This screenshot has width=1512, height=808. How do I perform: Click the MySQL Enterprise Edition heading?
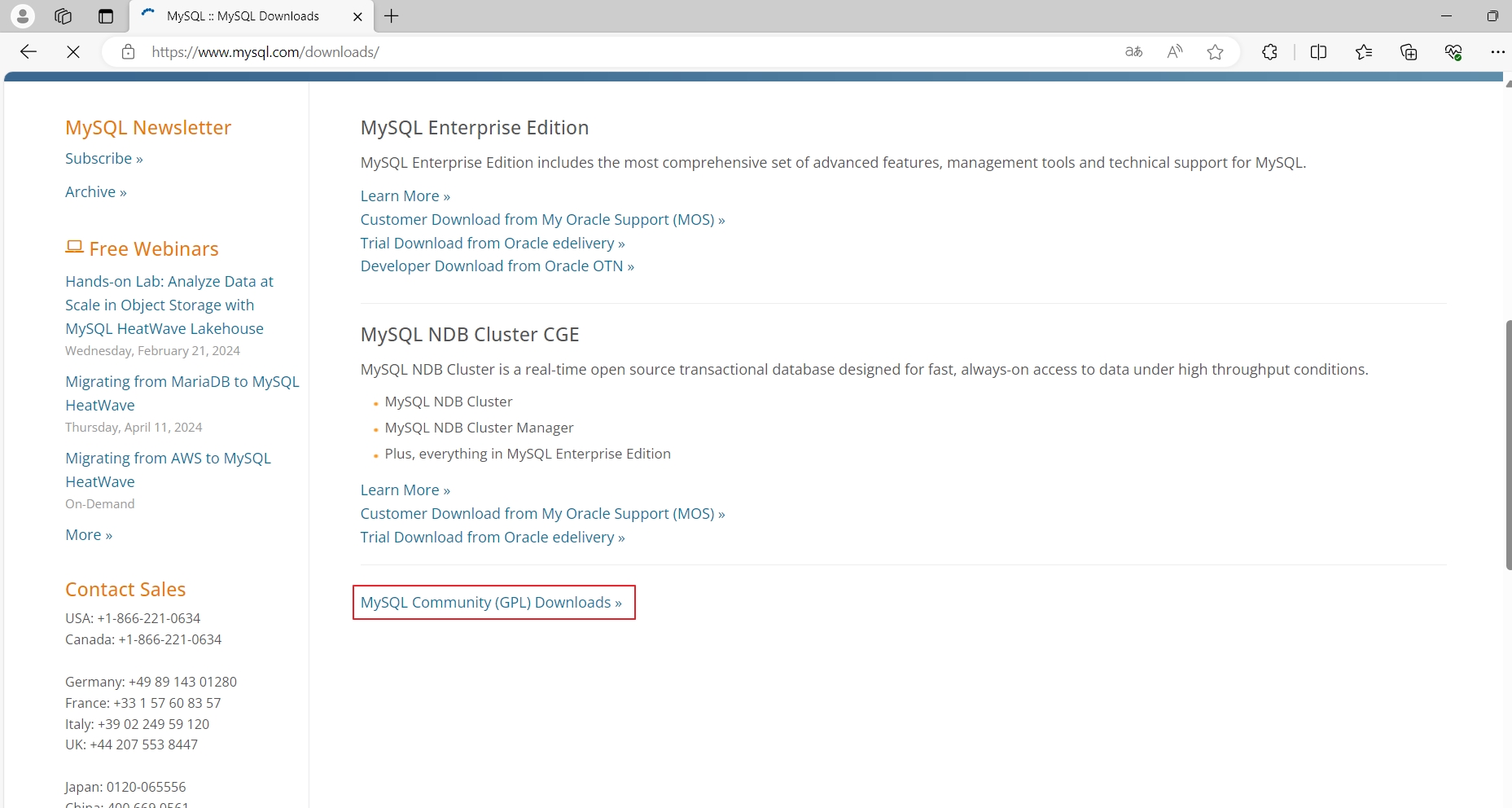click(x=475, y=128)
